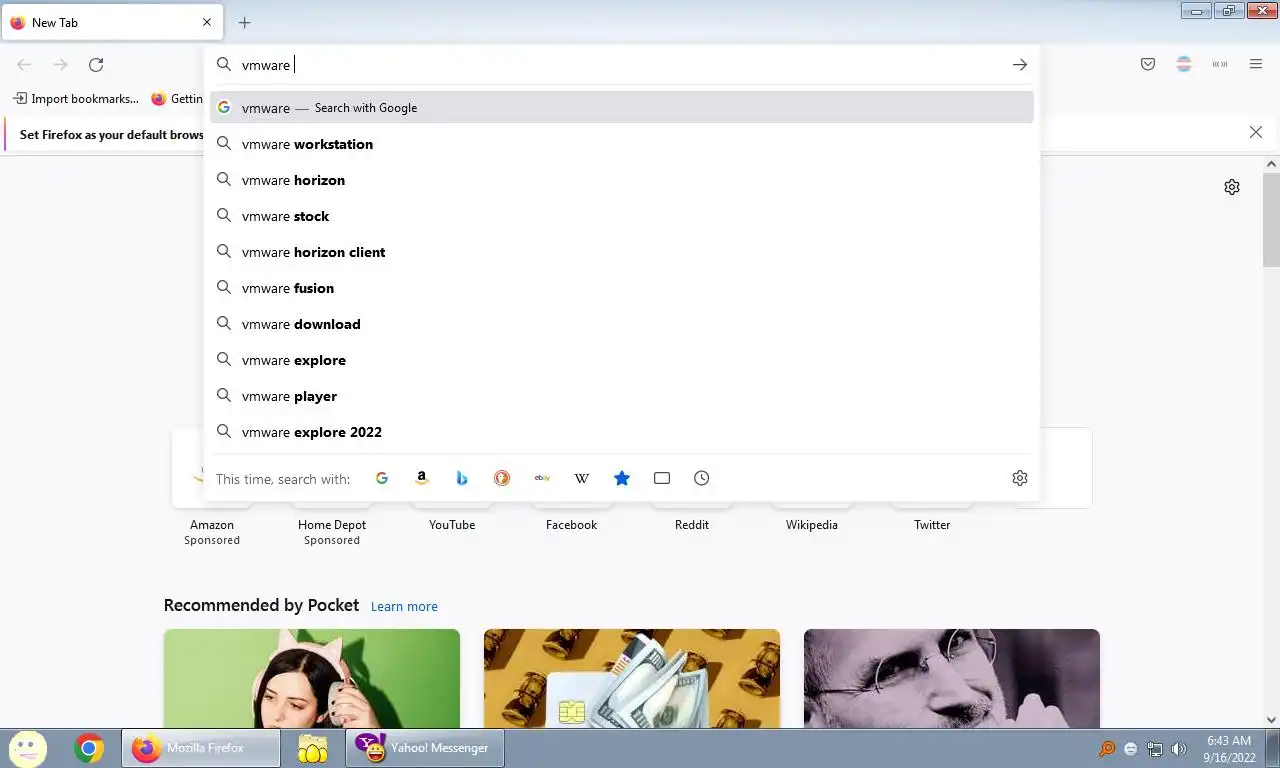Select "vmware — Search with Google" suggestion
This screenshot has width=1280, height=768.
[x=622, y=108]
